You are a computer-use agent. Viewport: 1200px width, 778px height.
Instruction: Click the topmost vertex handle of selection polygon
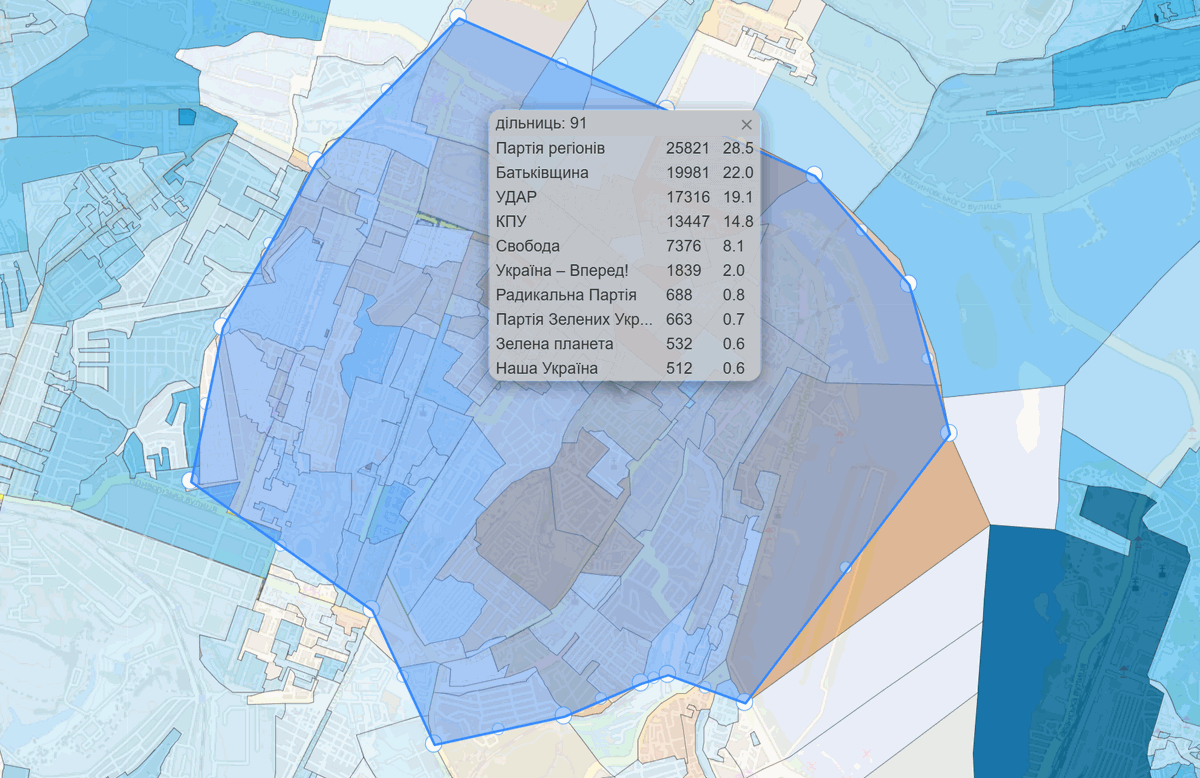(458, 17)
